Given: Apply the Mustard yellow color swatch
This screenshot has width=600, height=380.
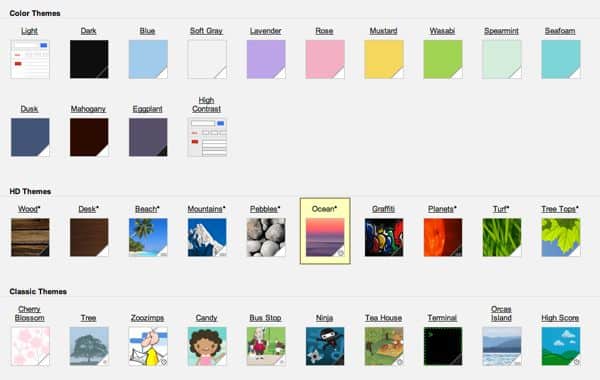Looking at the screenshot, I should click(384, 59).
